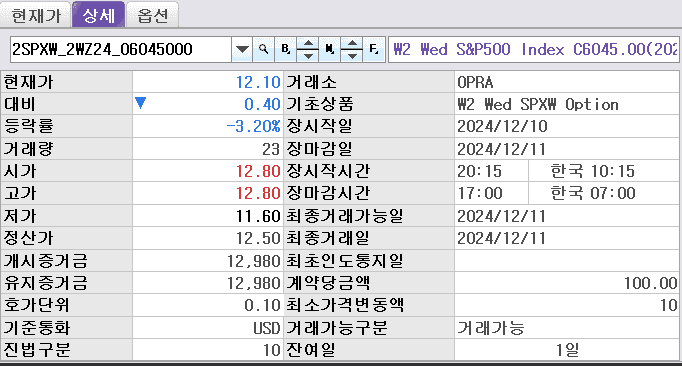Click the down arrow between M and F buttons
Viewport: 682px width, 366px height.
point(352,55)
